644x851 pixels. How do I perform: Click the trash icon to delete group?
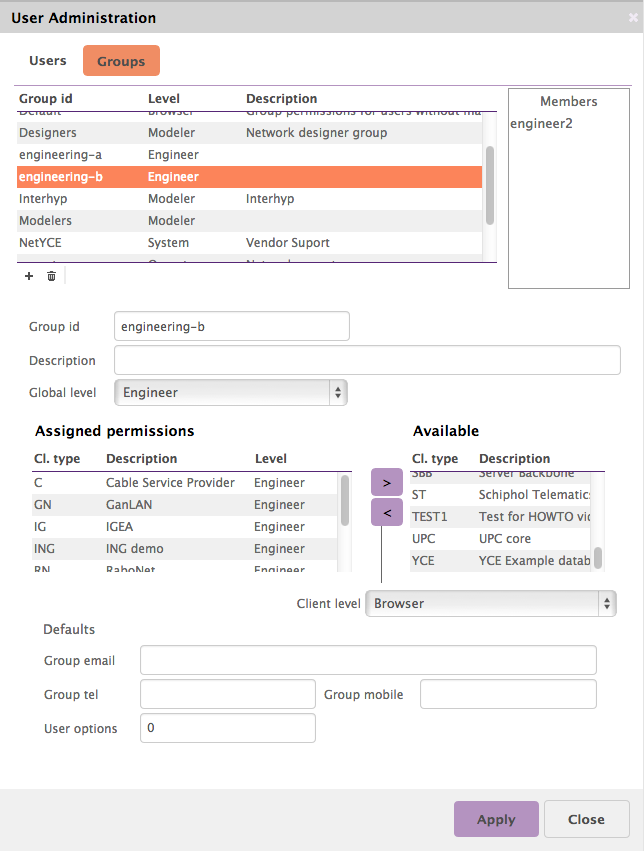(51, 276)
